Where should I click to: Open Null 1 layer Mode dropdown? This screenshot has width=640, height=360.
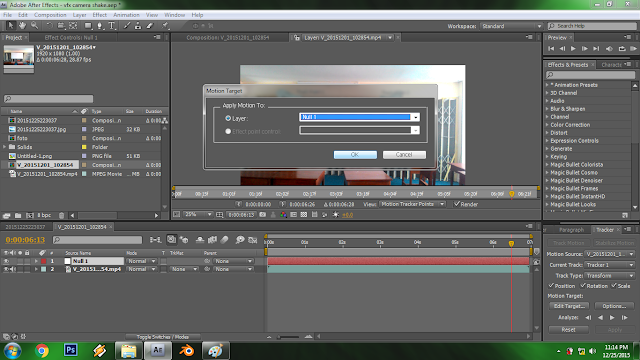[x=141, y=261]
